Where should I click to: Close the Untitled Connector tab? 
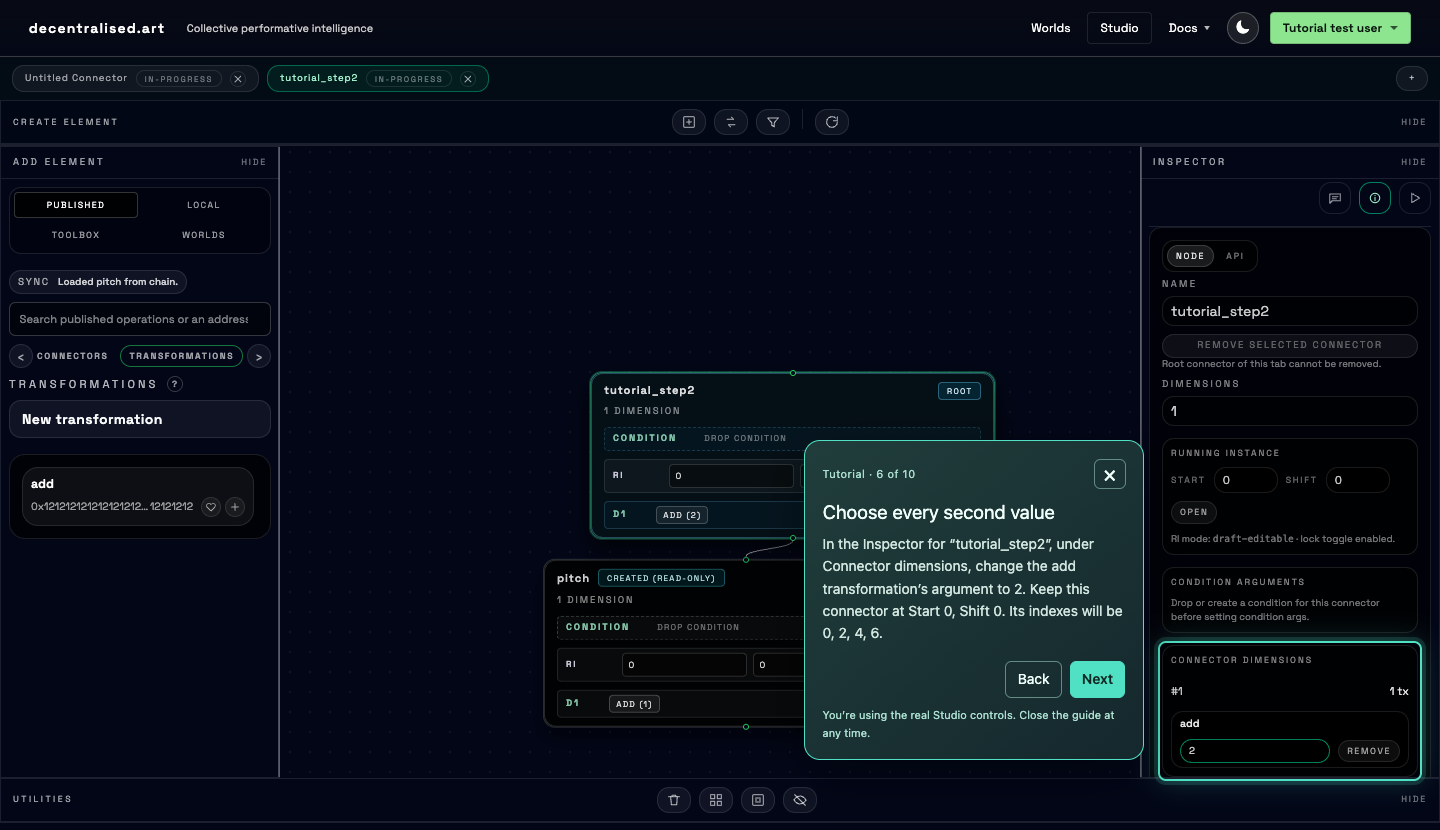(x=238, y=79)
